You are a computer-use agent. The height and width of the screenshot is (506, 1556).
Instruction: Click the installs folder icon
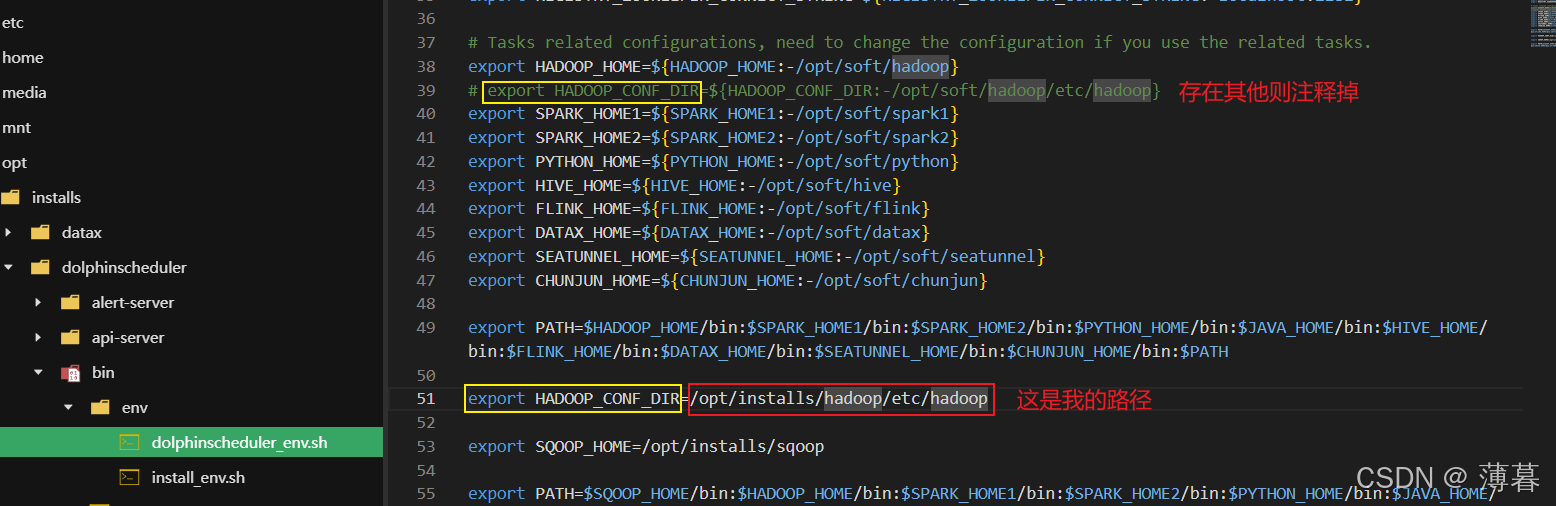tap(10, 197)
